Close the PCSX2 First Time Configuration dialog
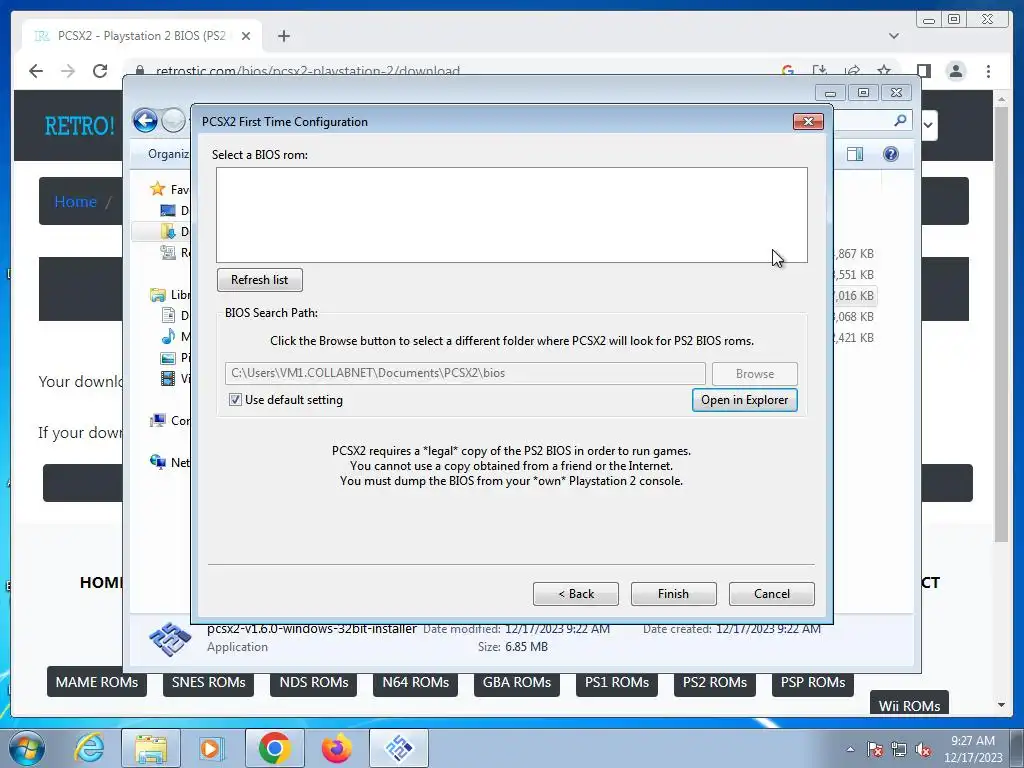The image size is (1024, 768). [808, 121]
